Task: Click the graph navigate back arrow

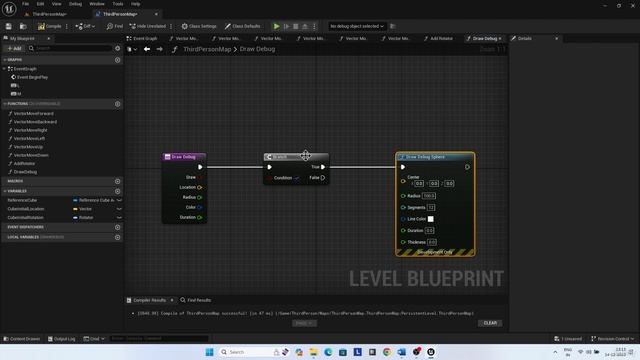Action: pos(147,49)
